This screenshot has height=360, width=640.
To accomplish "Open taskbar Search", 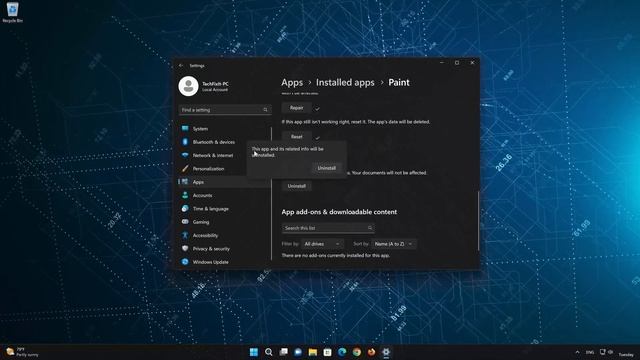I will pyautogui.click(x=269, y=352).
